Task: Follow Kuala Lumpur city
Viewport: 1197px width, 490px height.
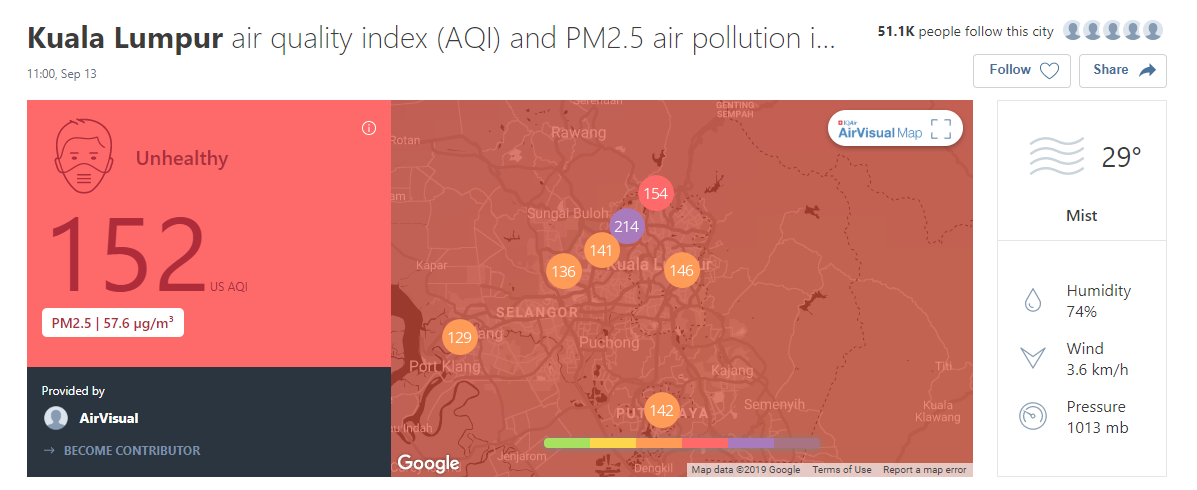Action: point(1021,70)
